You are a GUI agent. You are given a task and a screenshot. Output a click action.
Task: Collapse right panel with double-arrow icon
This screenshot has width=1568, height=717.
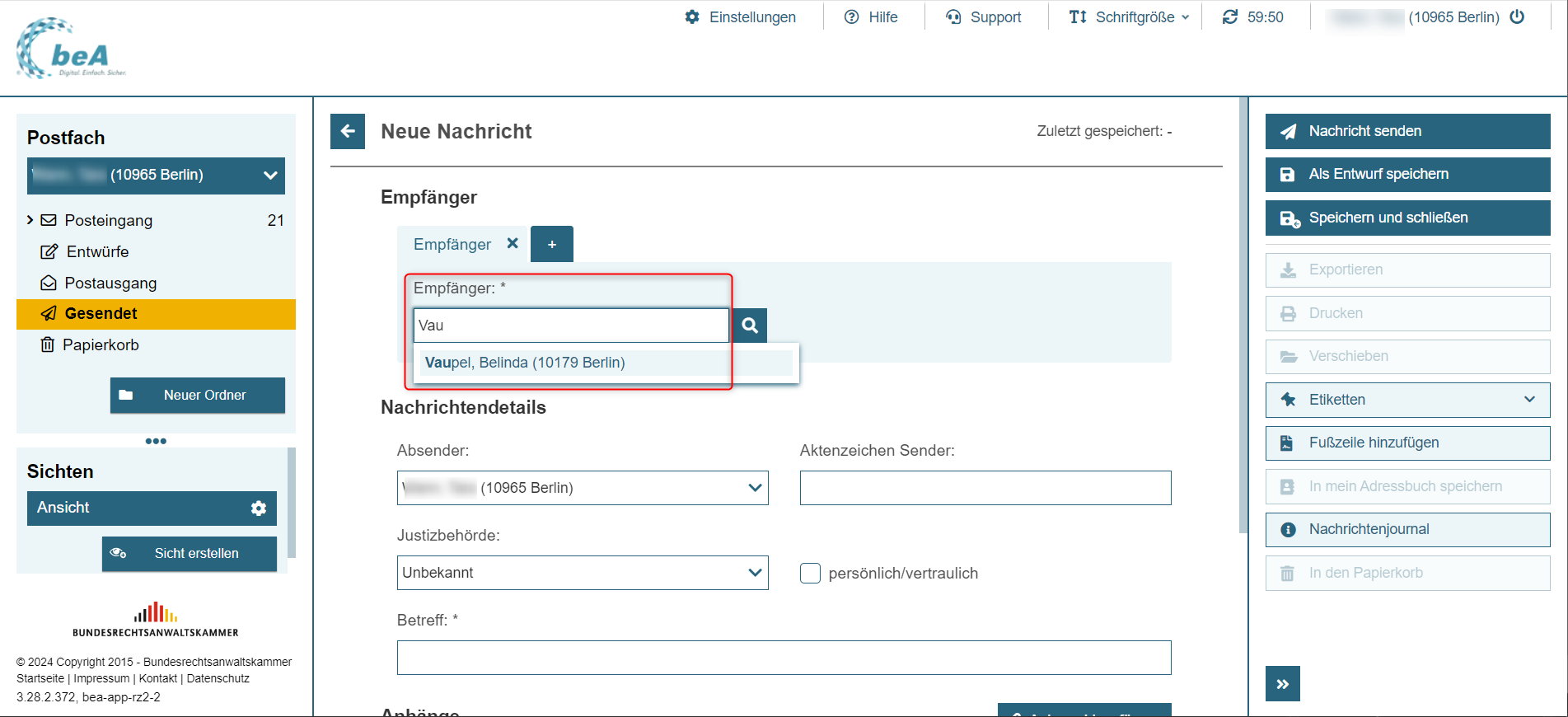pos(1282,683)
